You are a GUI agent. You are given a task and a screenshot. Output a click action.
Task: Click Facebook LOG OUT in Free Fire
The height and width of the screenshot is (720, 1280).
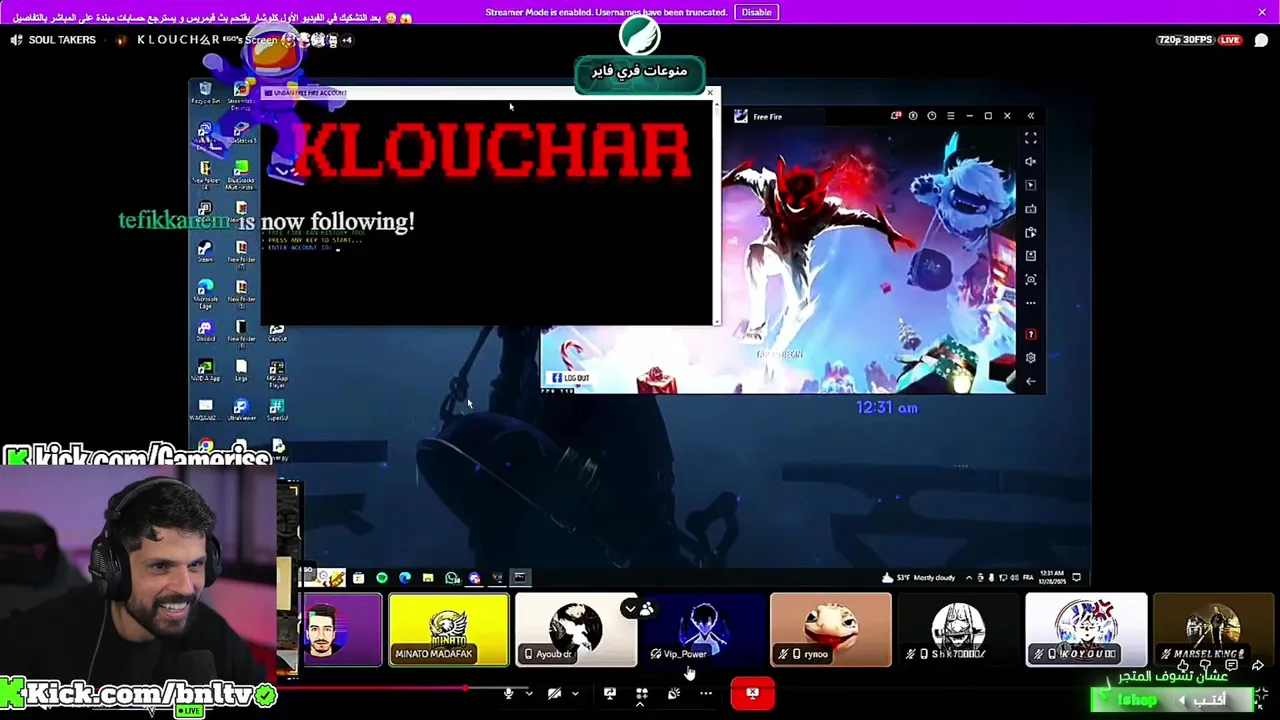click(569, 378)
